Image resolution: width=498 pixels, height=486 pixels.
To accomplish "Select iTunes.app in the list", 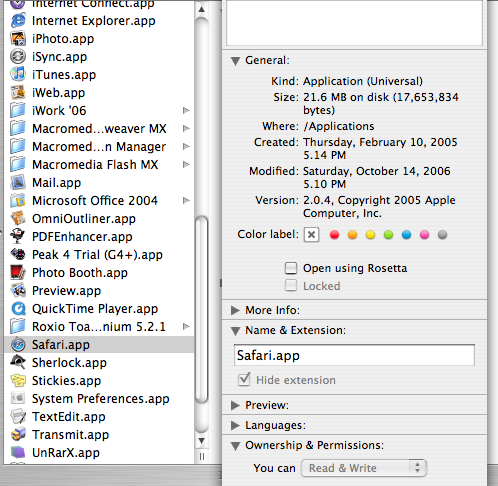I will click(x=99, y=75).
